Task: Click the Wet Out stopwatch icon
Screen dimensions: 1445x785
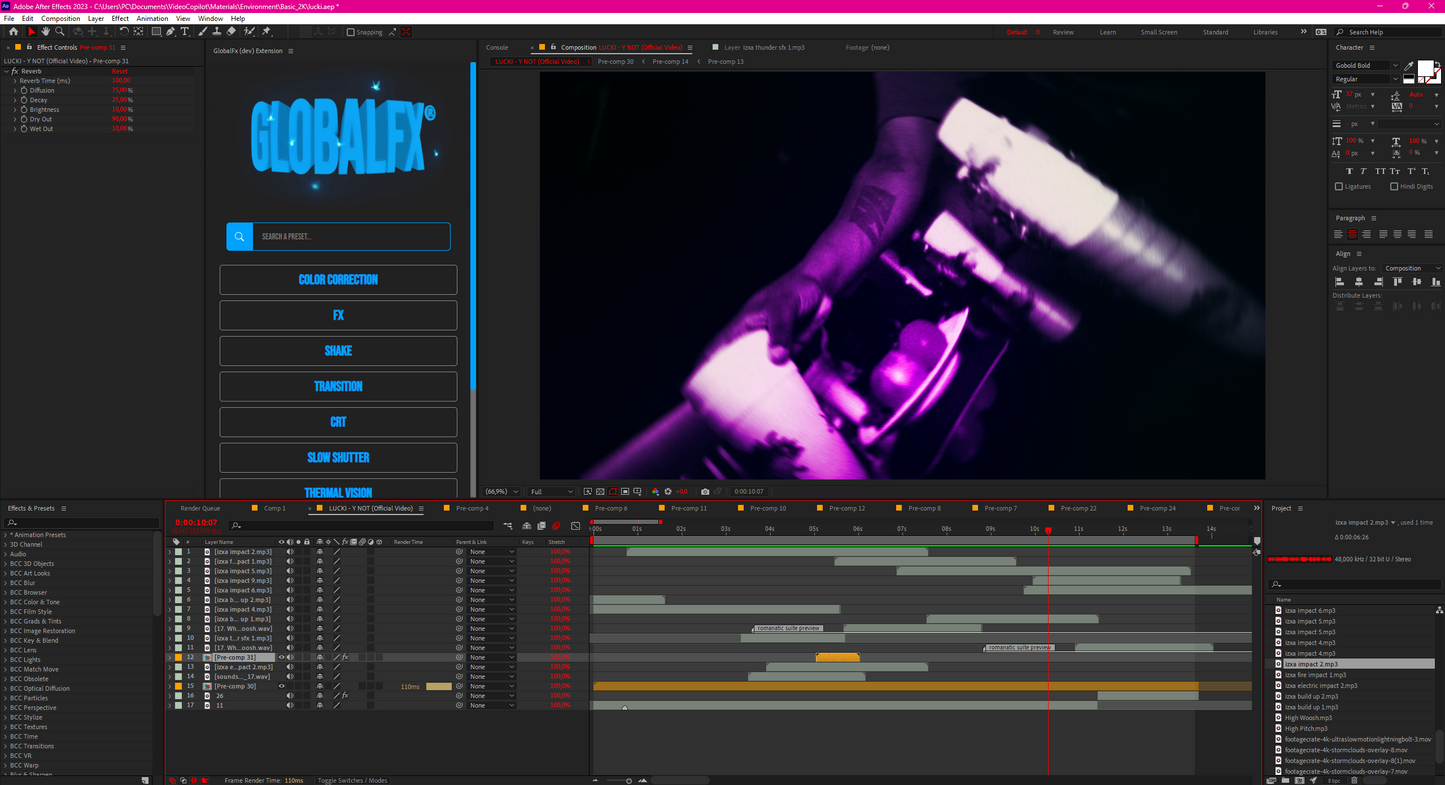Action: tap(23, 128)
